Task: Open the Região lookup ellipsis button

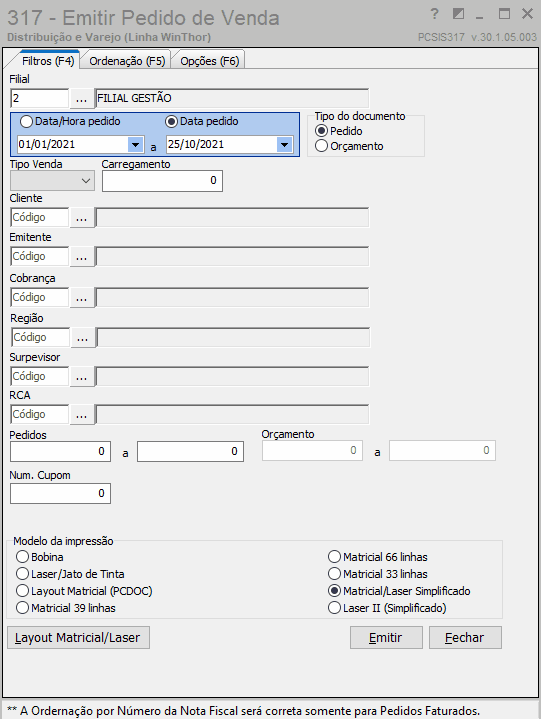Action: (83, 338)
